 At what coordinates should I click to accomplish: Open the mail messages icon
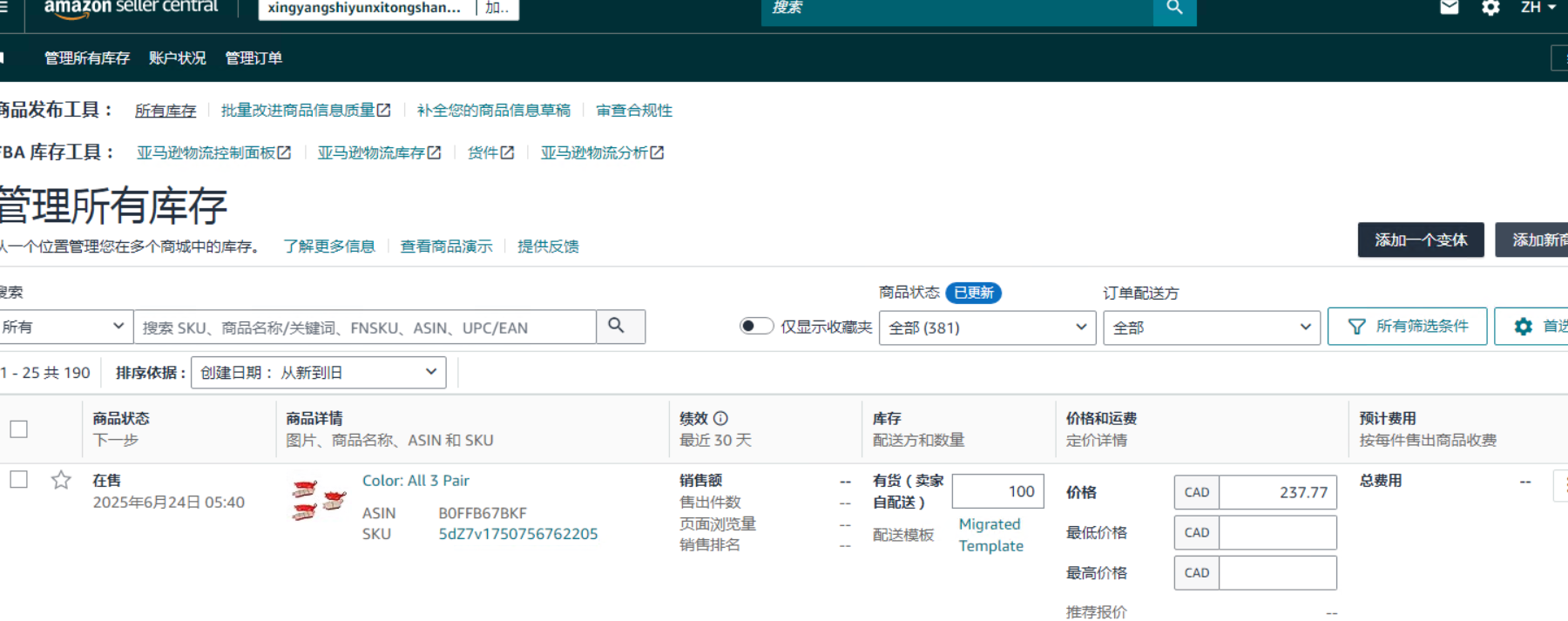coord(1449,8)
